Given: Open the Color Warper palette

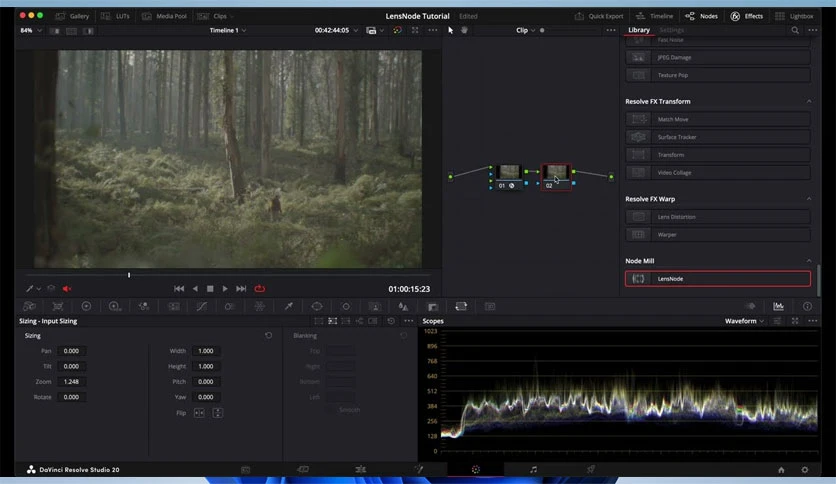Looking at the screenshot, I should click(x=230, y=306).
